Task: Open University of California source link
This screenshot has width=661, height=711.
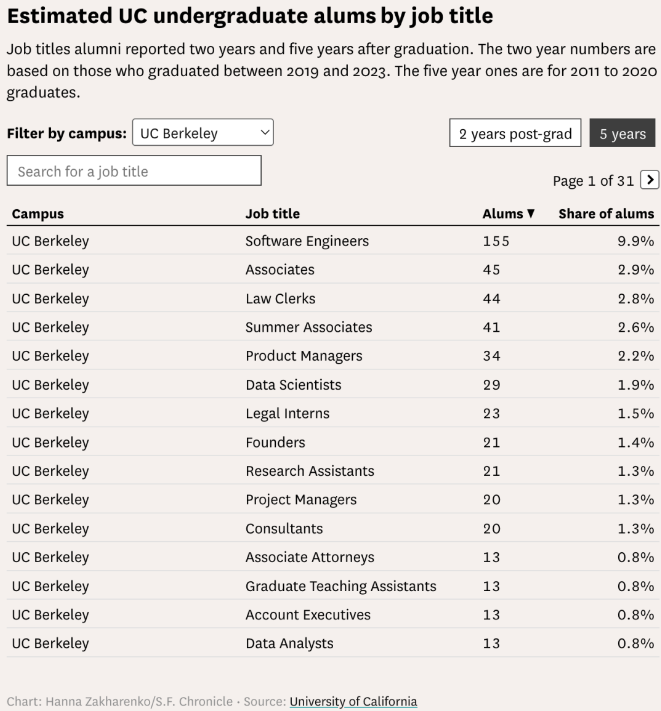Action: coord(353,701)
